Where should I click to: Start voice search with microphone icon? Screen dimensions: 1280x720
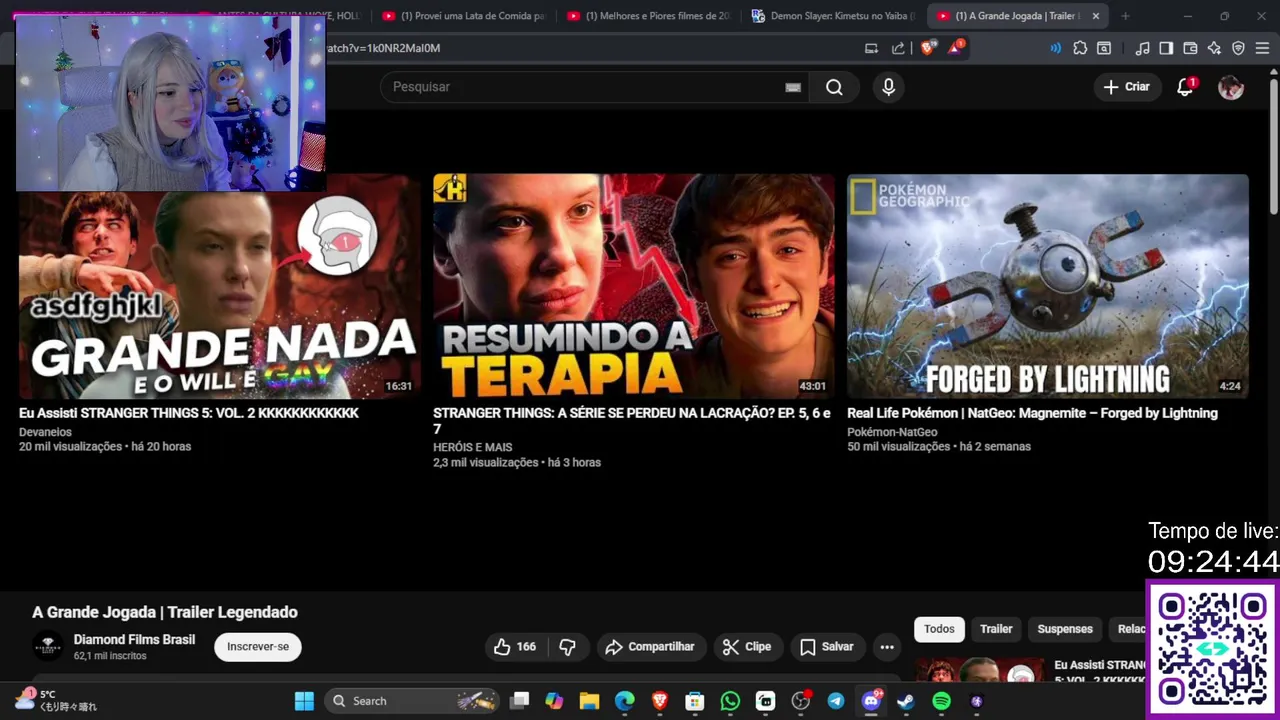(888, 87)
